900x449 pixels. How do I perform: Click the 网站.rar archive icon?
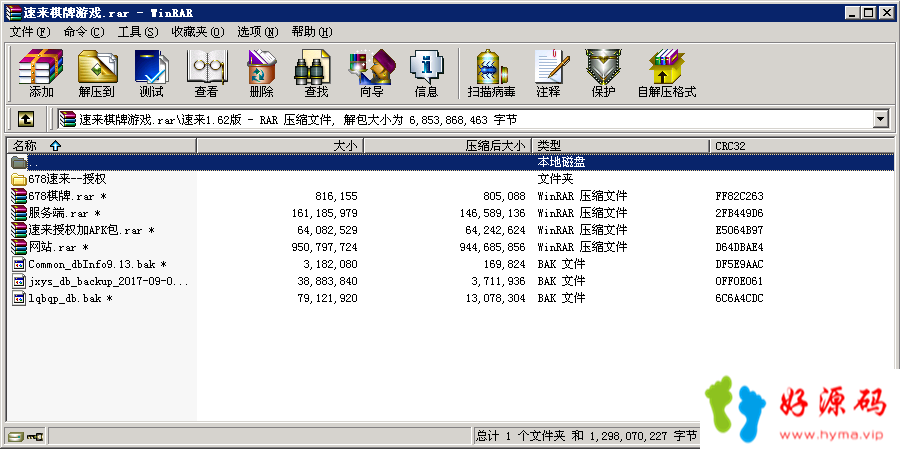(x=19, y=247)
